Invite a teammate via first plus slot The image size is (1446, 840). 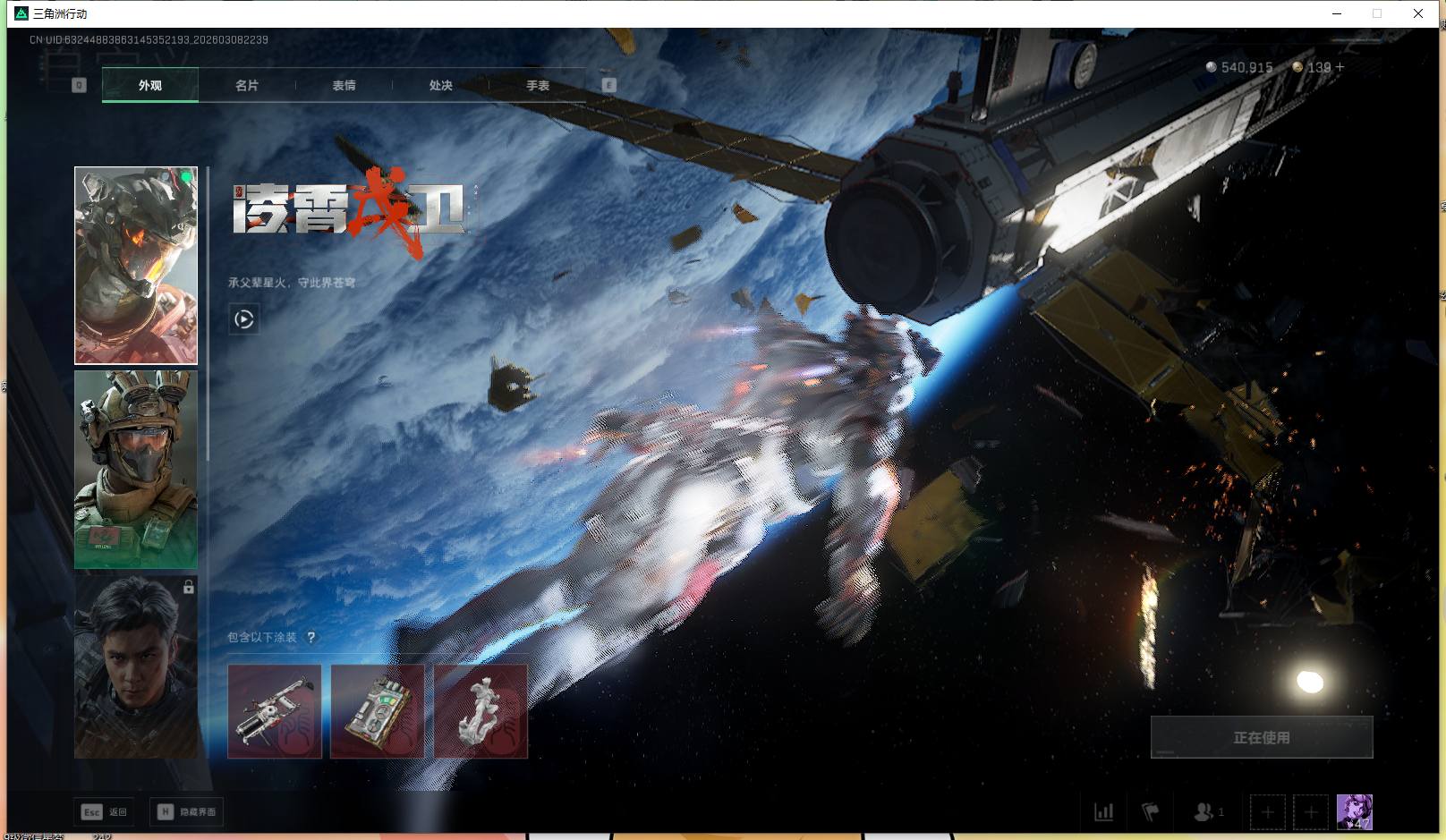click(1267, 812)
